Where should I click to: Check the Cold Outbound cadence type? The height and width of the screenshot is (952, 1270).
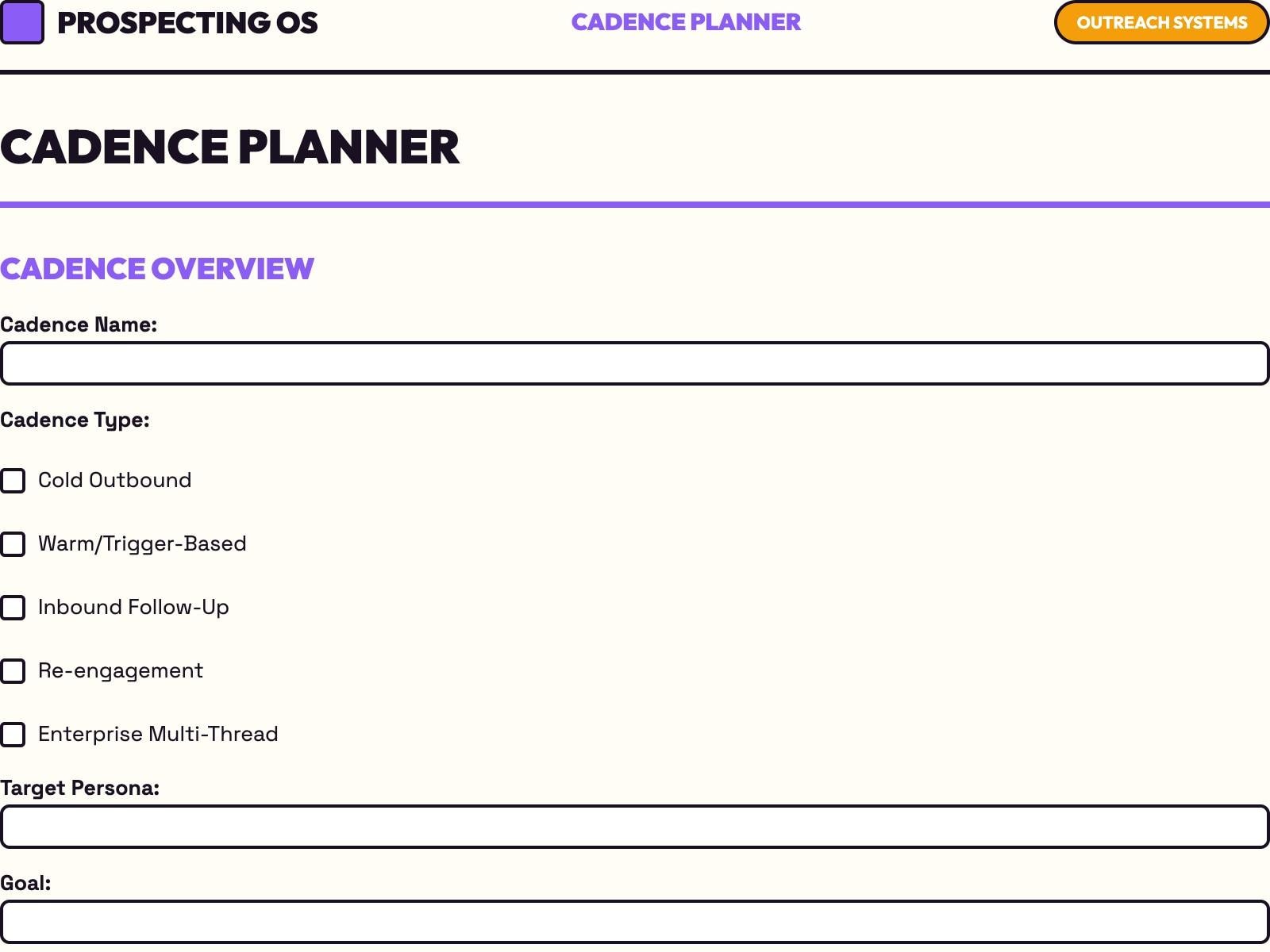pyautogui.click(x=13, y=481)
